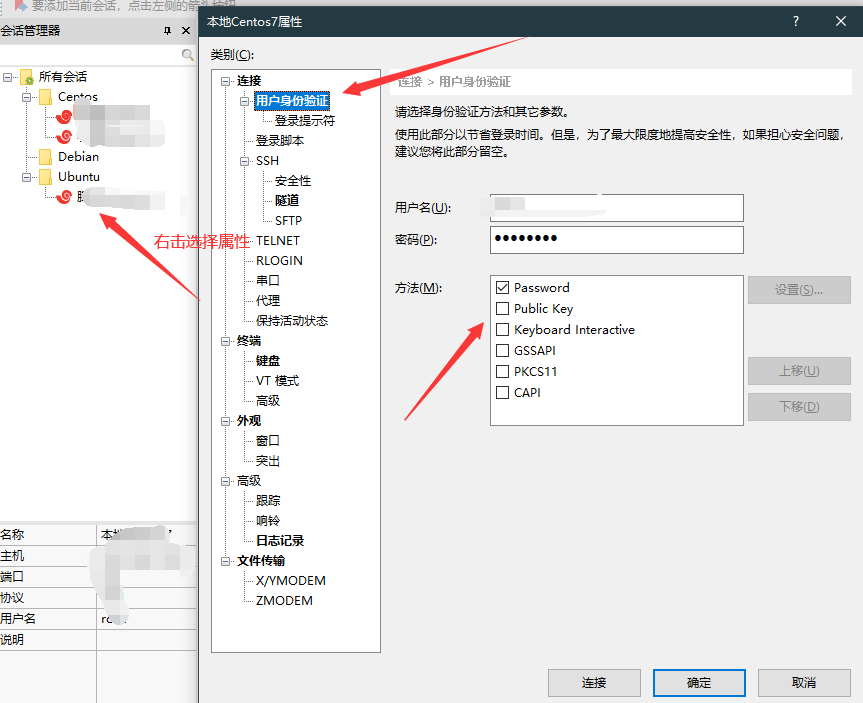Select SFTP under SSH
Image resolution: width=863 pixels, height=703 pixels.
(x=288, y=221)
